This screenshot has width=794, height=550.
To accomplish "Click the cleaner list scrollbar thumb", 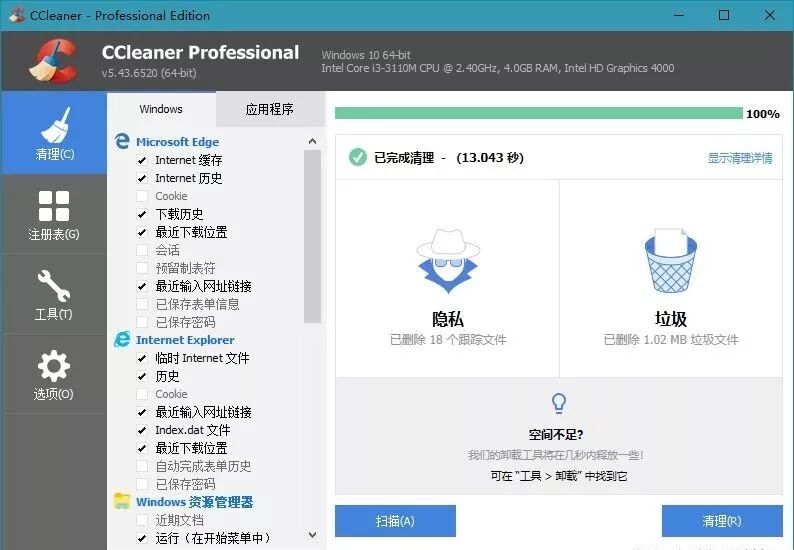I will coord(312,236).
